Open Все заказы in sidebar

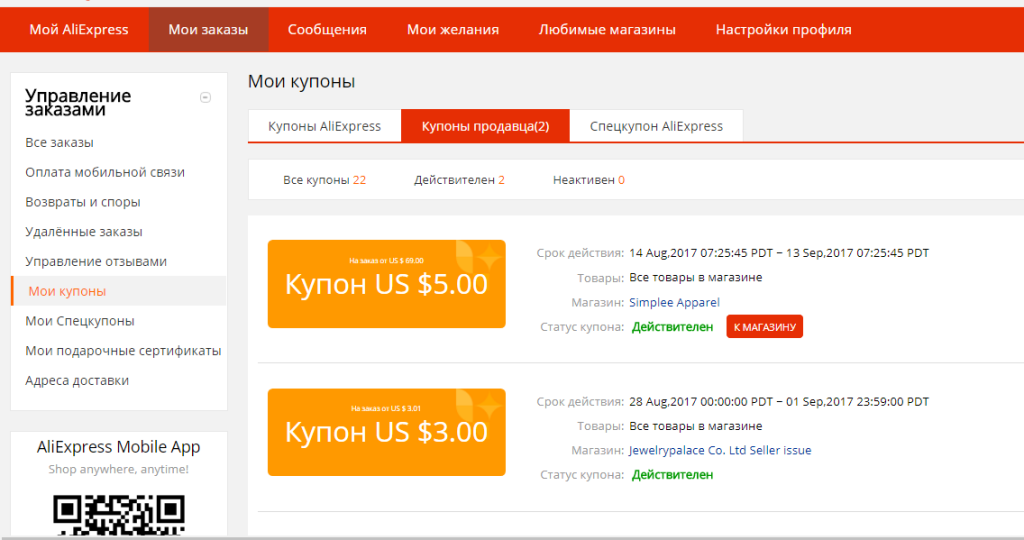click(59, 142)
